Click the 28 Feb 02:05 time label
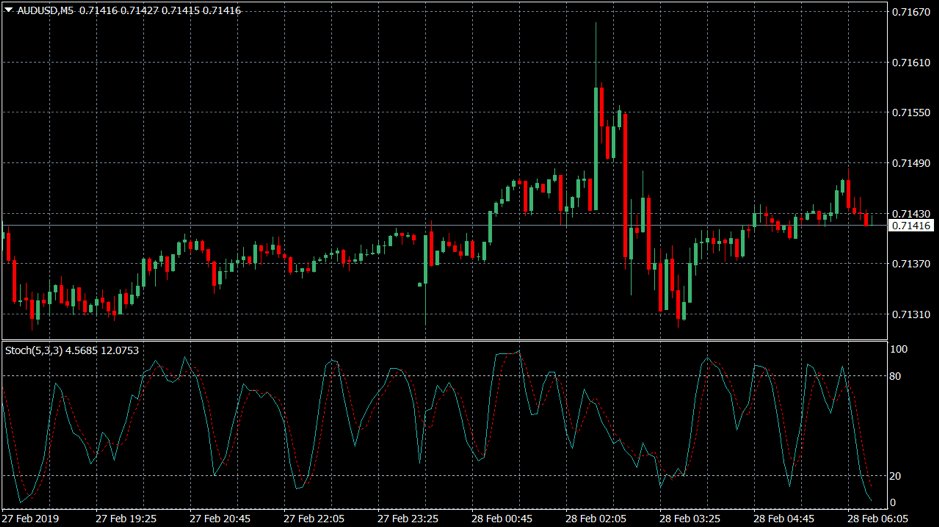939x527 pixels. point(596,519)
